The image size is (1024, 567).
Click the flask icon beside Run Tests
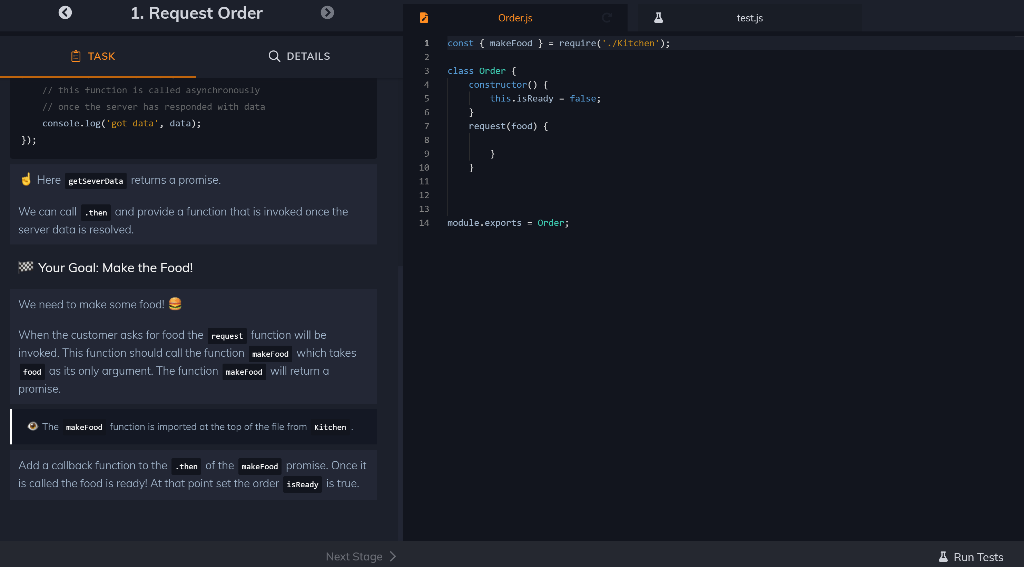tap(943, 557)
